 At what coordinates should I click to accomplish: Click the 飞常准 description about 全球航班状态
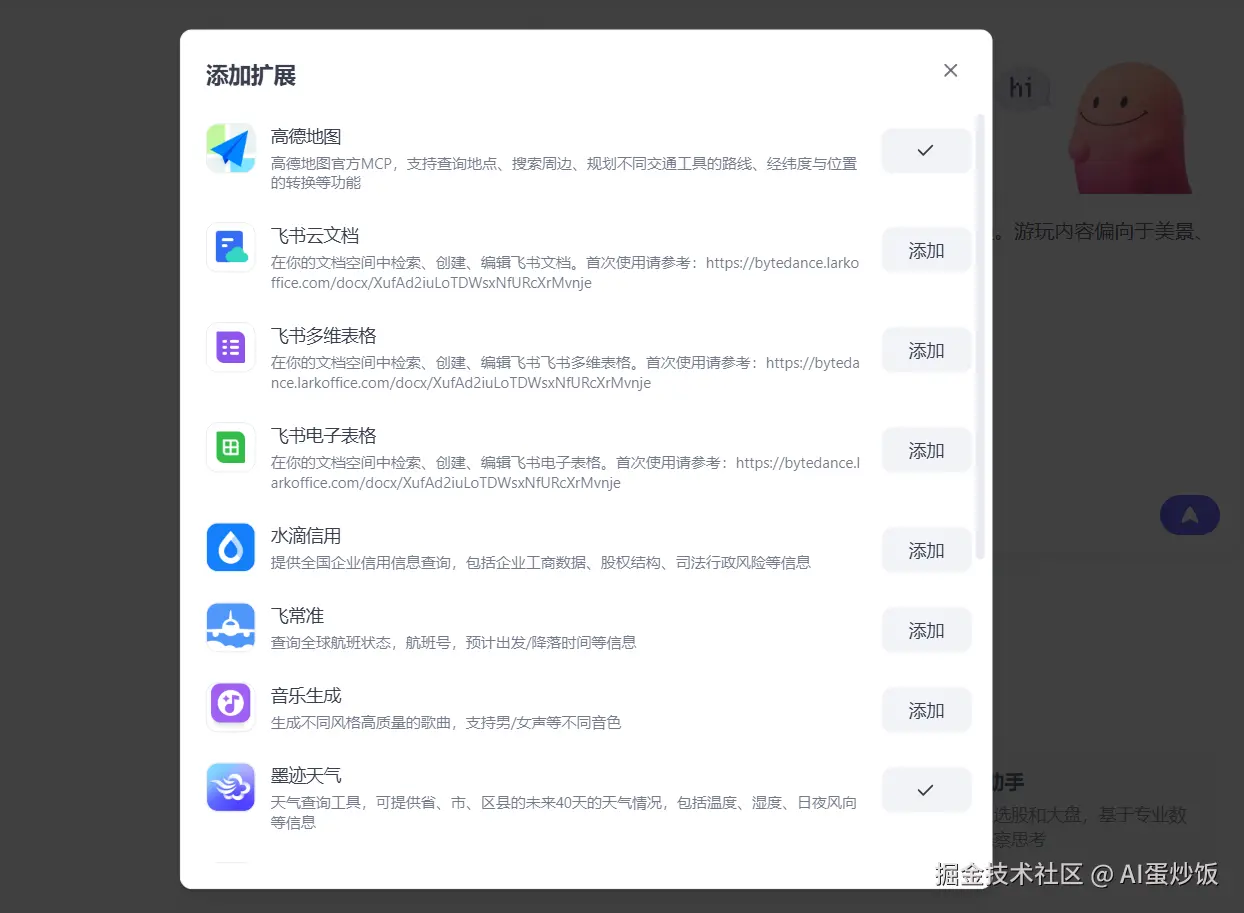point(454,642)
